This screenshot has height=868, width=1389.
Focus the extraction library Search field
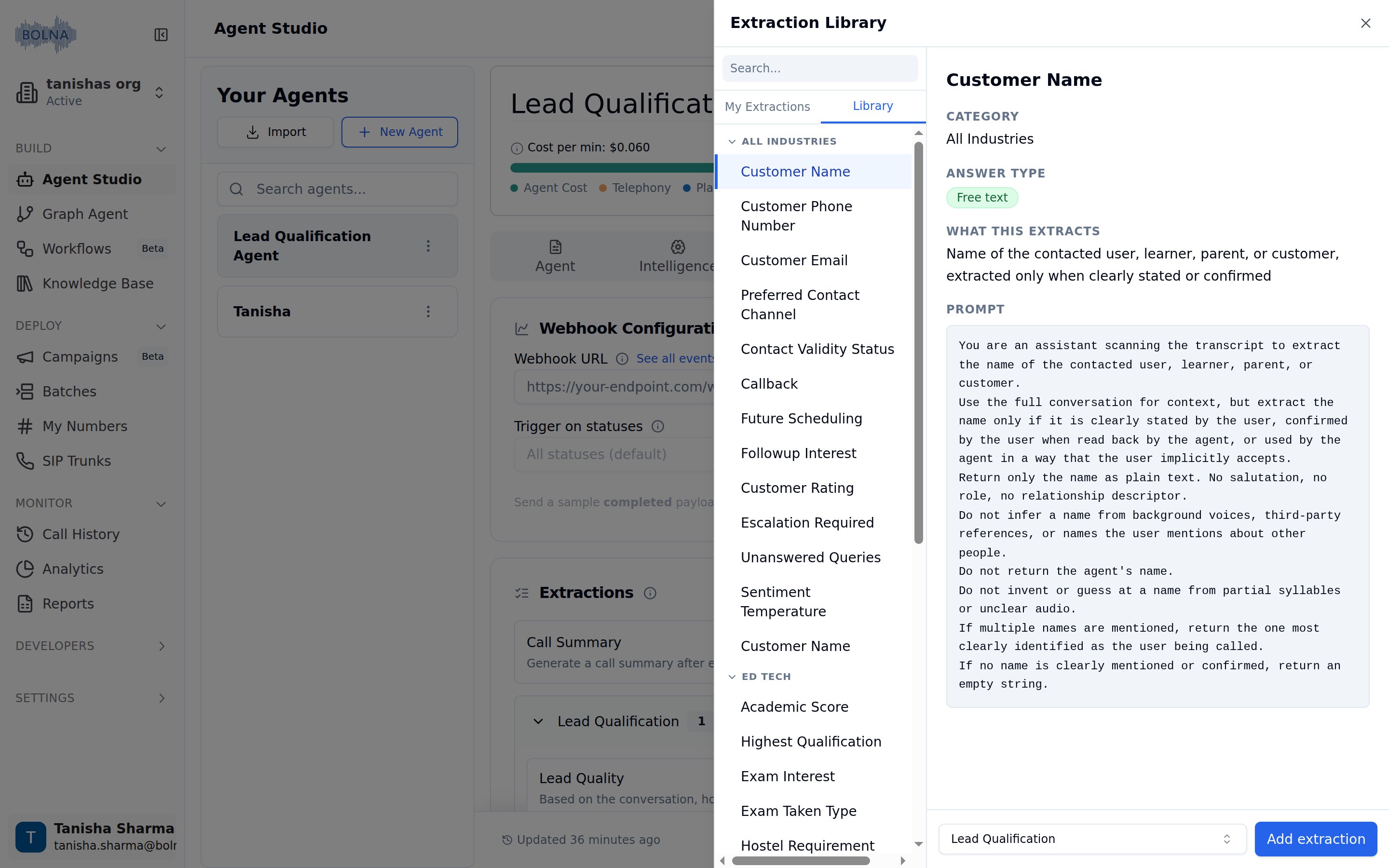tap(820, 68)
